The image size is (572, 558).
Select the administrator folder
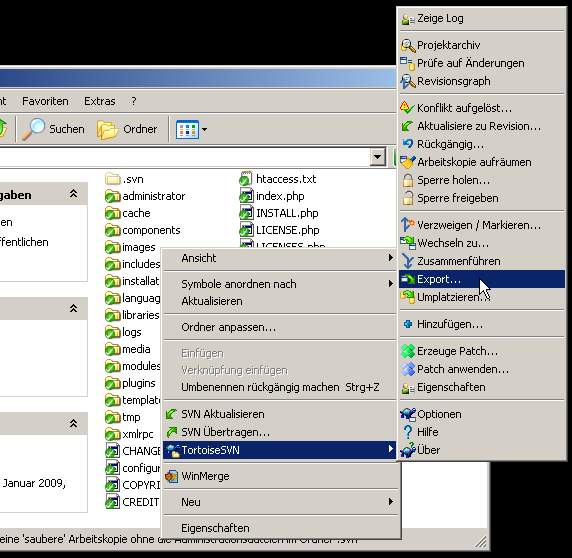tap(145, 196)
